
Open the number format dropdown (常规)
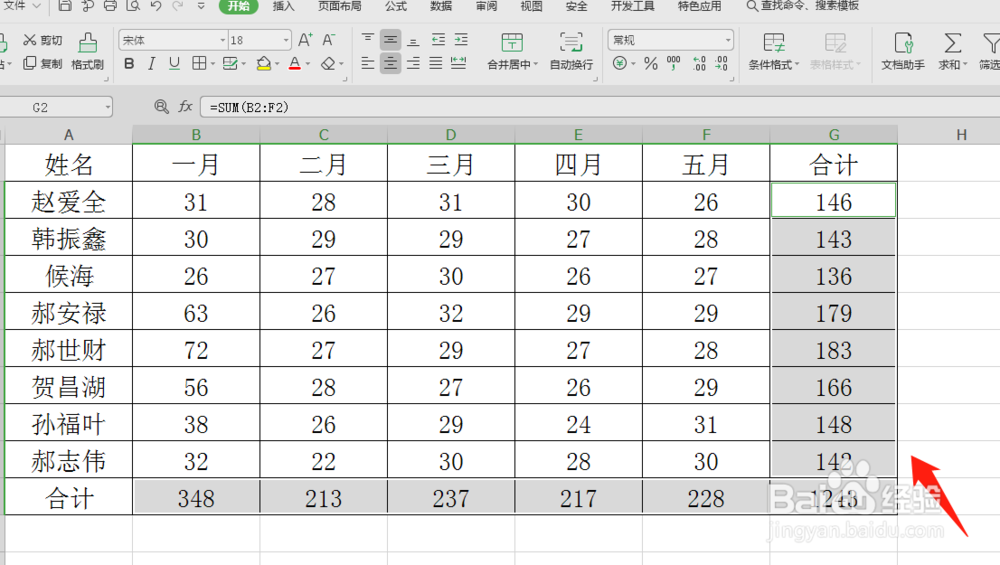pos(728,40)
